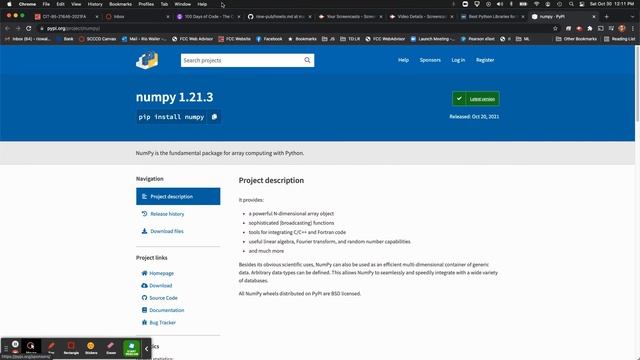Open the Bookmarks menu in menu bar
This screenshot has width=640, height=360.
(120, 4)
